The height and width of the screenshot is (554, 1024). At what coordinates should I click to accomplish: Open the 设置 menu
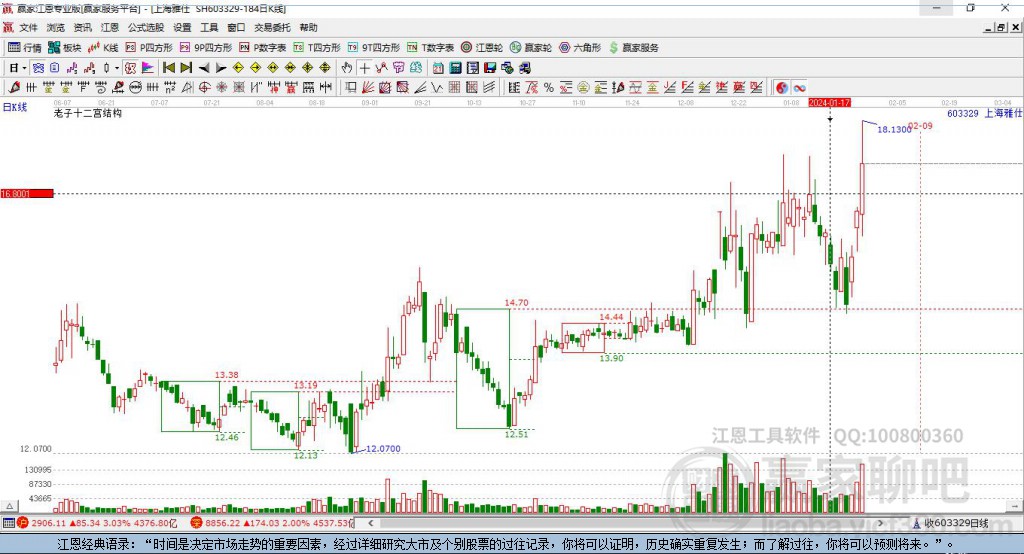click(182, 27)
